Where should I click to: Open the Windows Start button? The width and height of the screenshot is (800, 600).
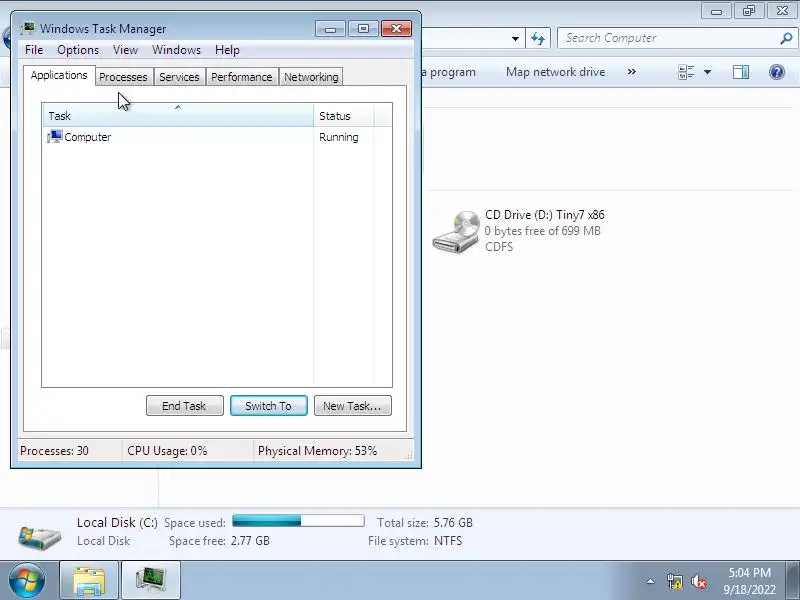(x=27, y=581)
